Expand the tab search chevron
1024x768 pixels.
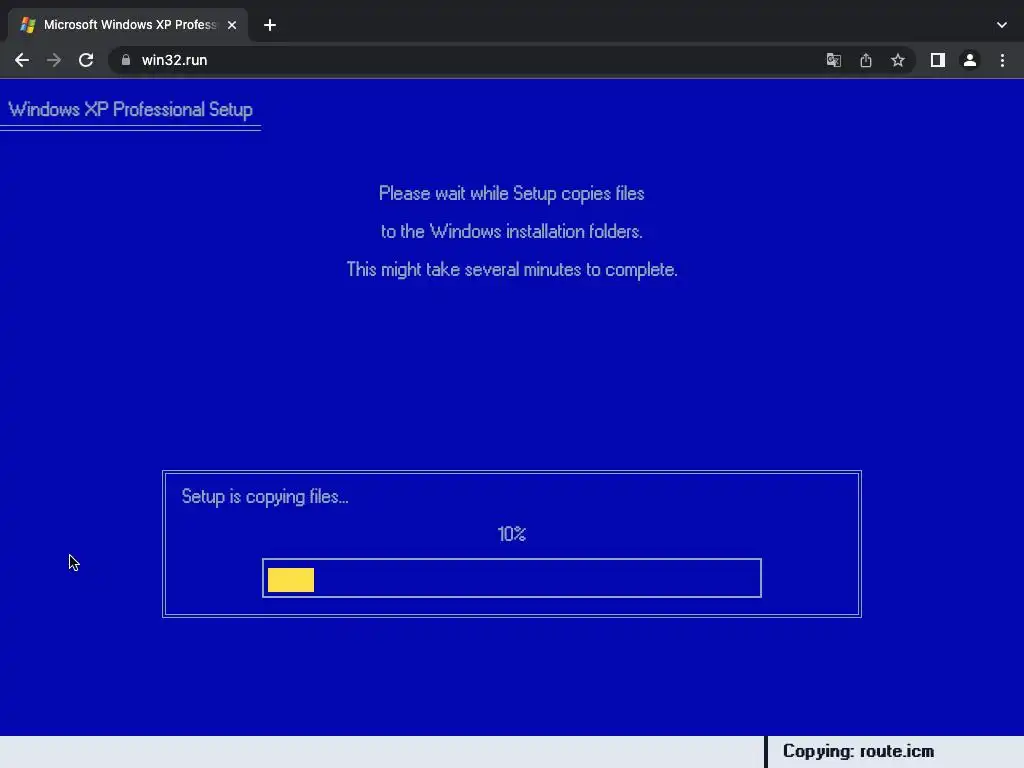[x=1002, y=25]
